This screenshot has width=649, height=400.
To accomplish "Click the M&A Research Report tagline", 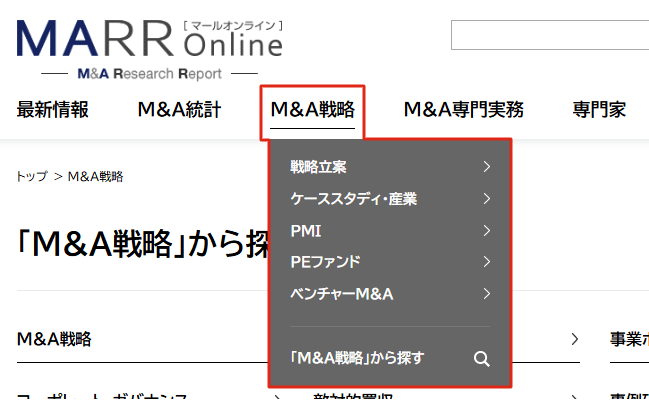I will click(149, 74).
